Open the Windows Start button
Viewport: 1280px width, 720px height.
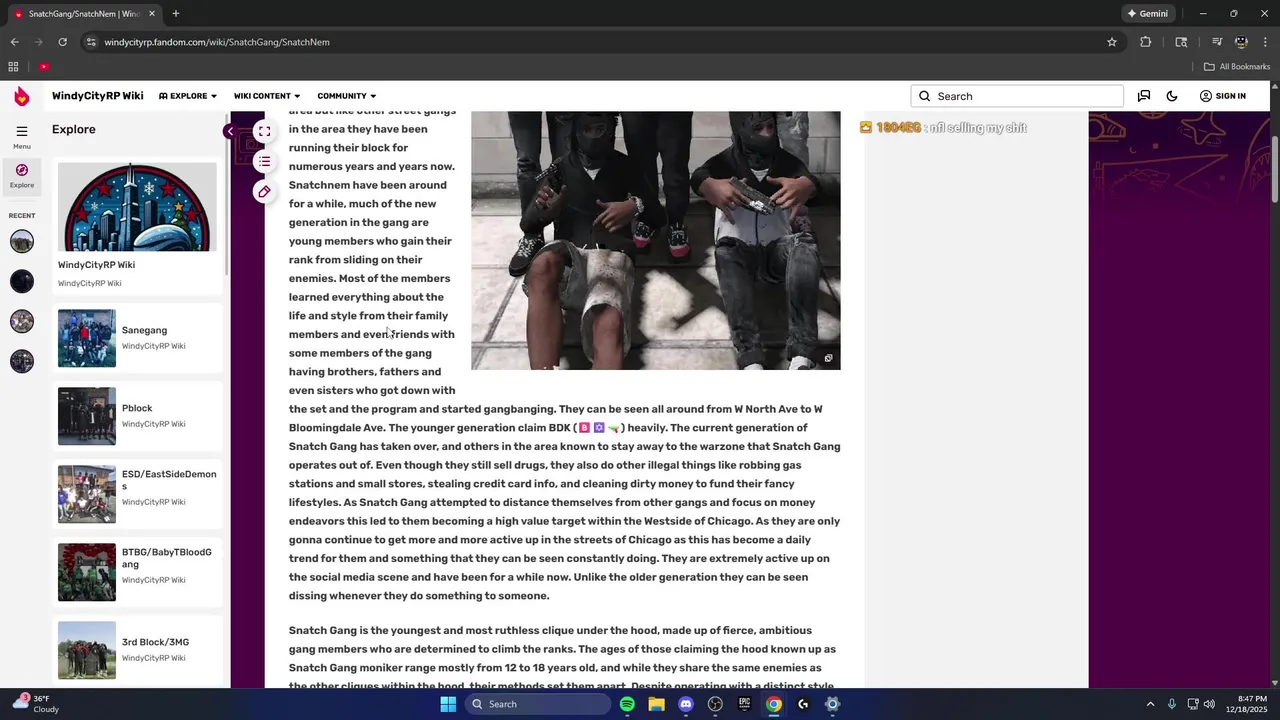click(x=448, y=704)
